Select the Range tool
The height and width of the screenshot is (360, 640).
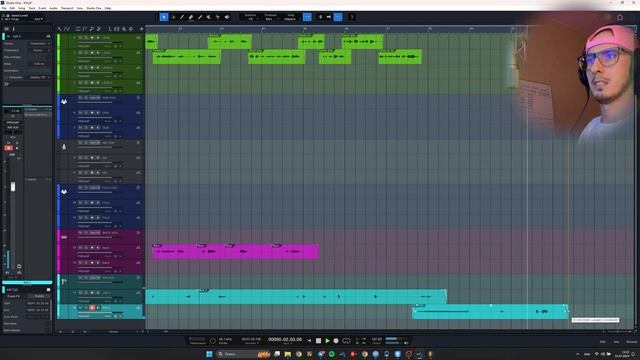pos(173,17)
